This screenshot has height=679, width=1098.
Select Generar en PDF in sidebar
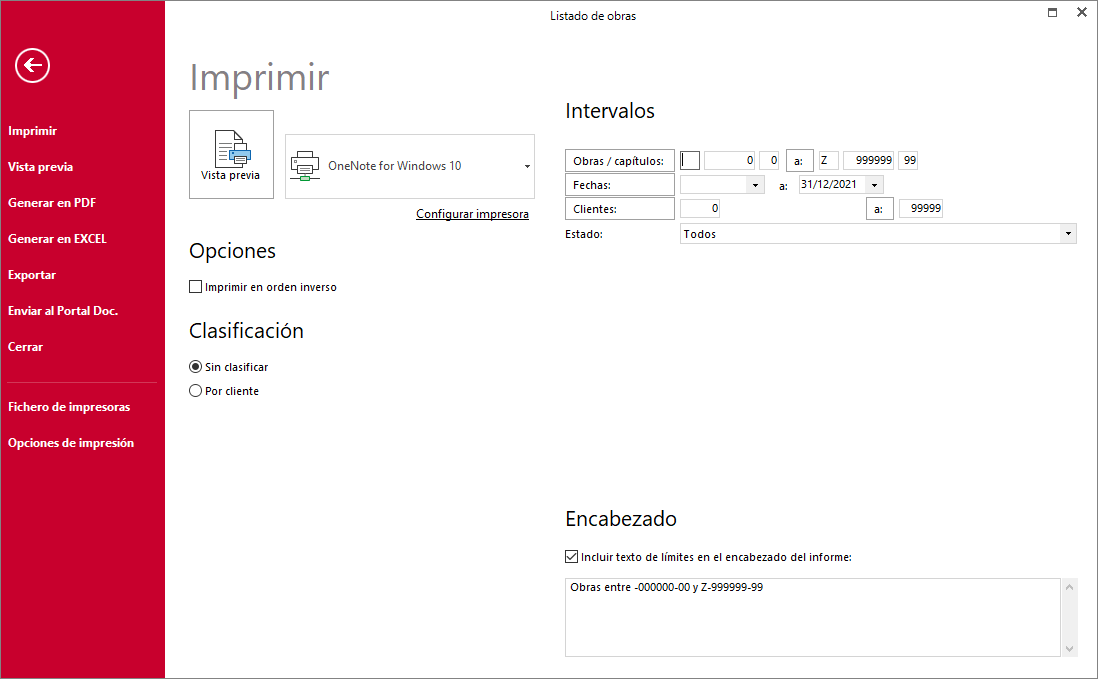coord(52,203)
